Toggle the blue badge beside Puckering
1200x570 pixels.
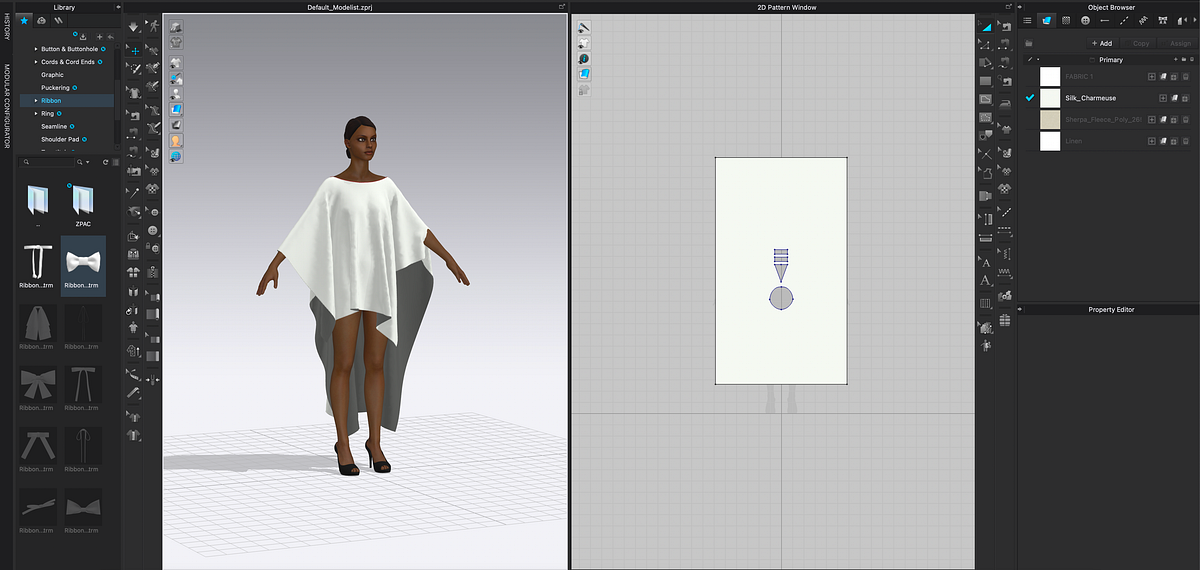click(75, 88)
